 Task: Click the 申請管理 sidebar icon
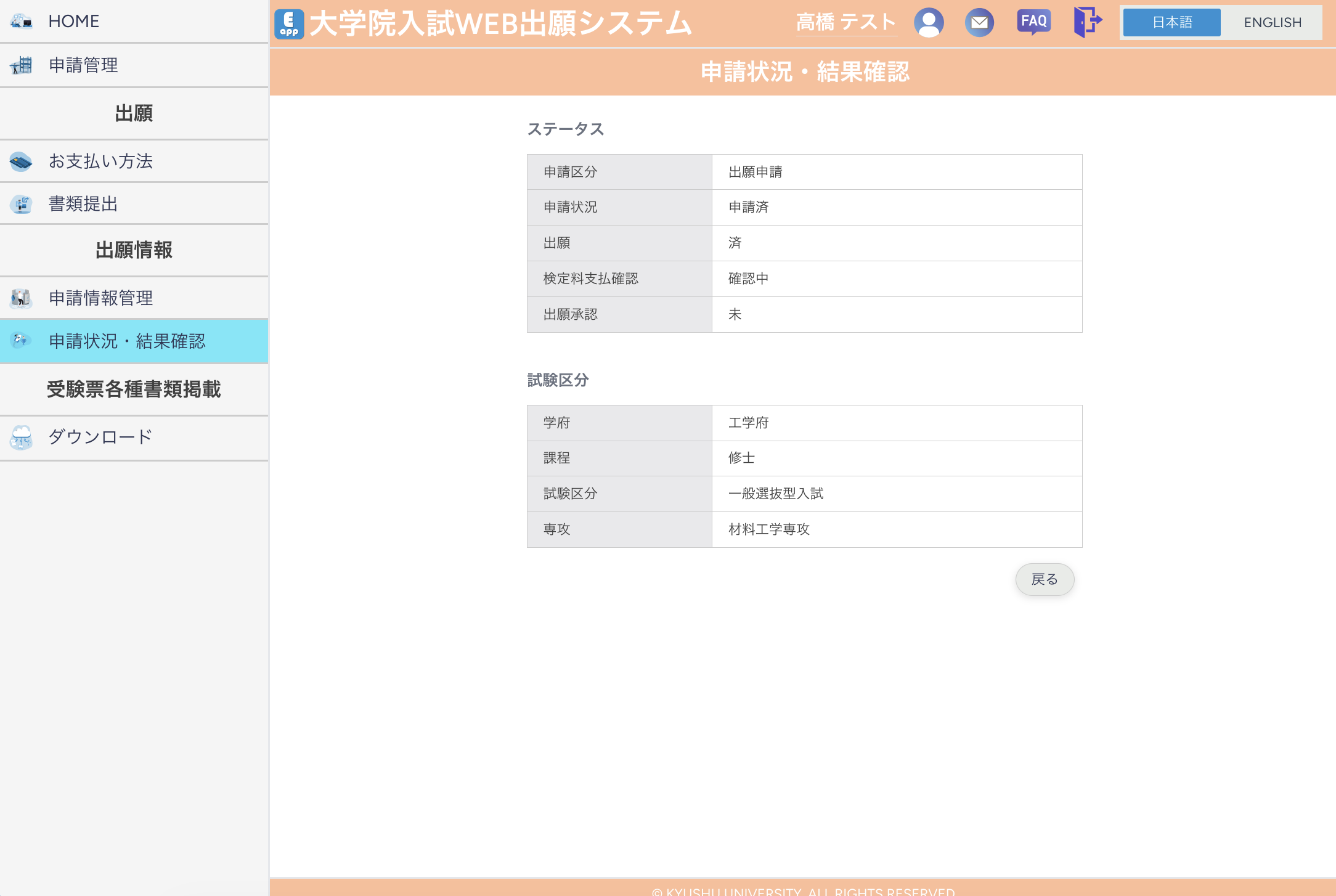click(21, 65)
